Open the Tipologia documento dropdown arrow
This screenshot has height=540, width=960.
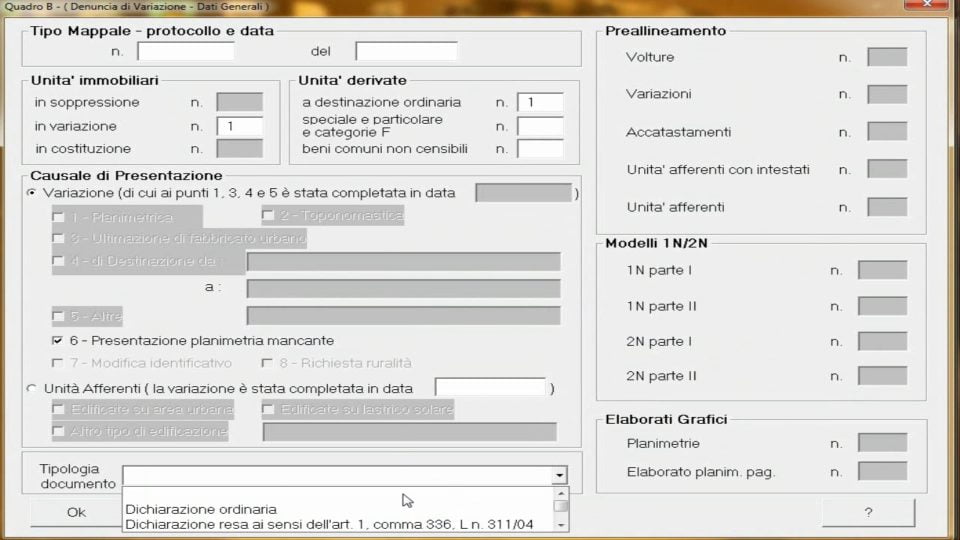pos(559,475)
